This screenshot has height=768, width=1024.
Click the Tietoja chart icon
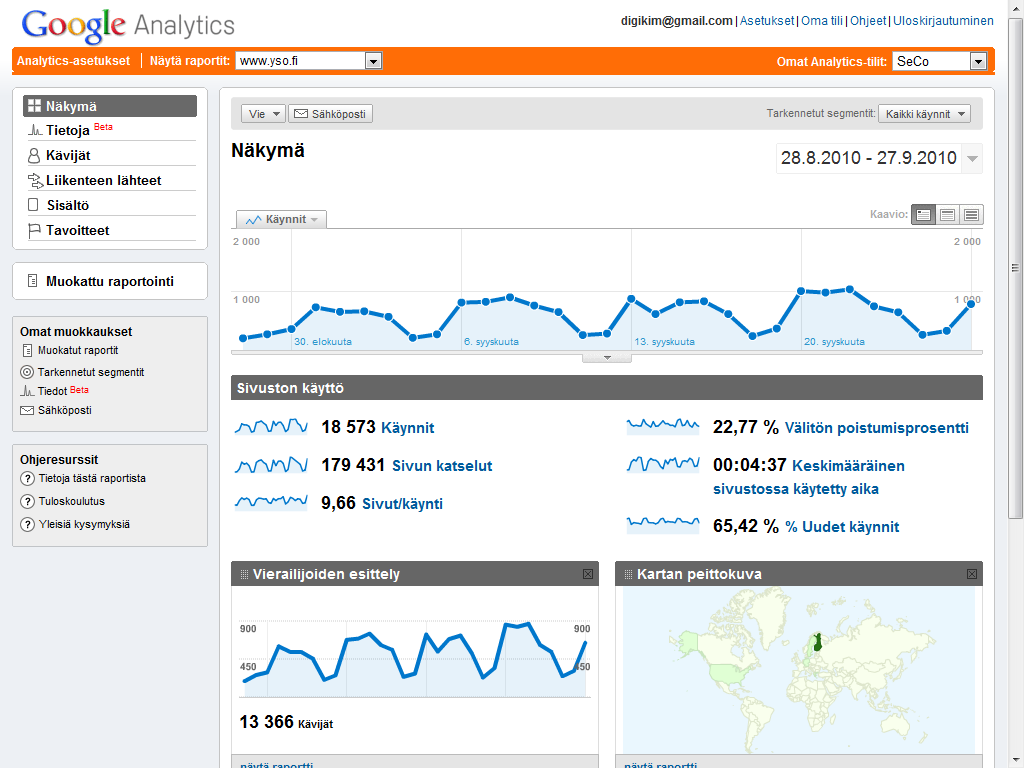[x=35, y=130]
